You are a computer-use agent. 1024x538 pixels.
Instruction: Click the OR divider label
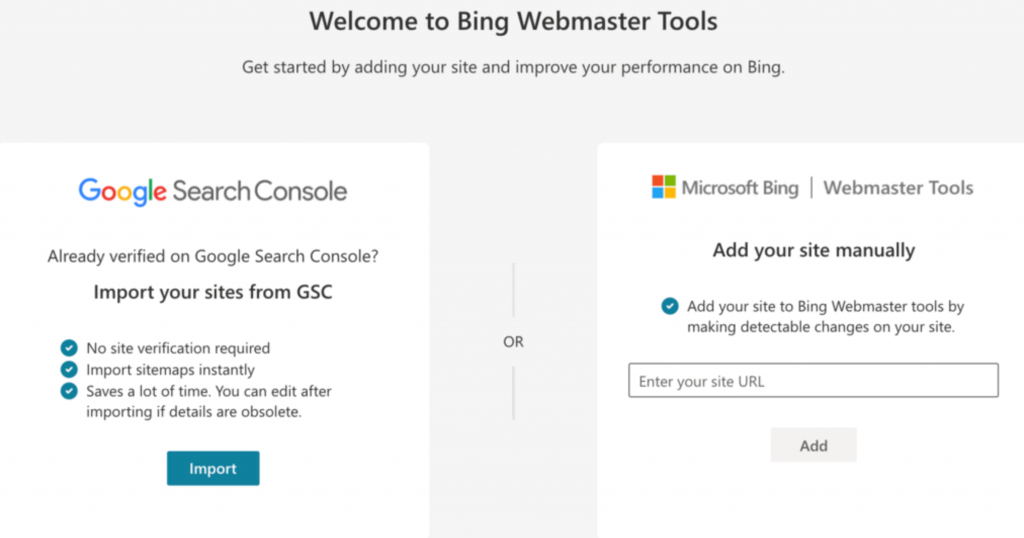(x=513, y=342)
